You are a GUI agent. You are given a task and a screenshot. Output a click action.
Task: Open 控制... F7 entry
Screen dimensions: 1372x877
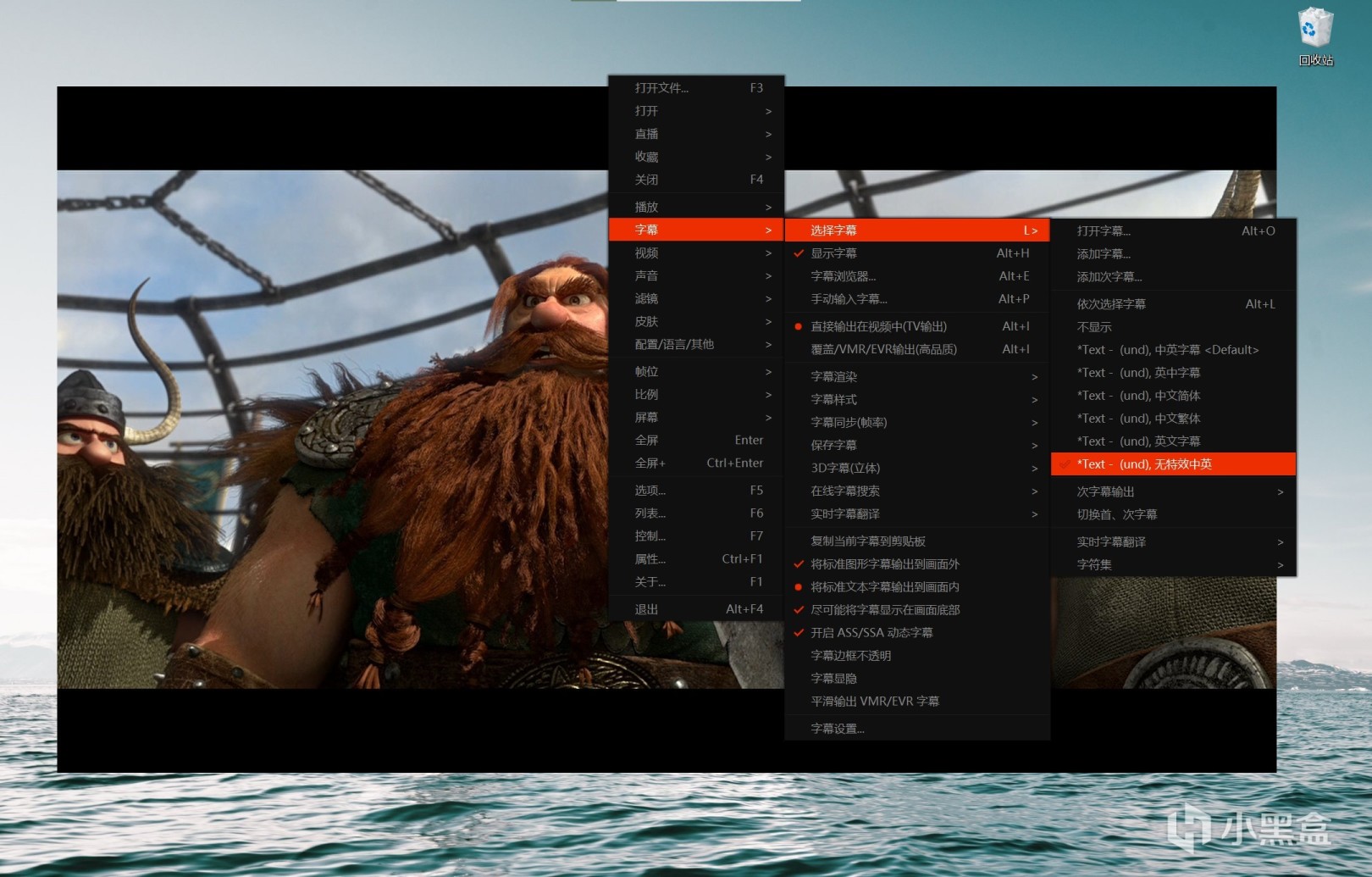[x=696, y=536]
